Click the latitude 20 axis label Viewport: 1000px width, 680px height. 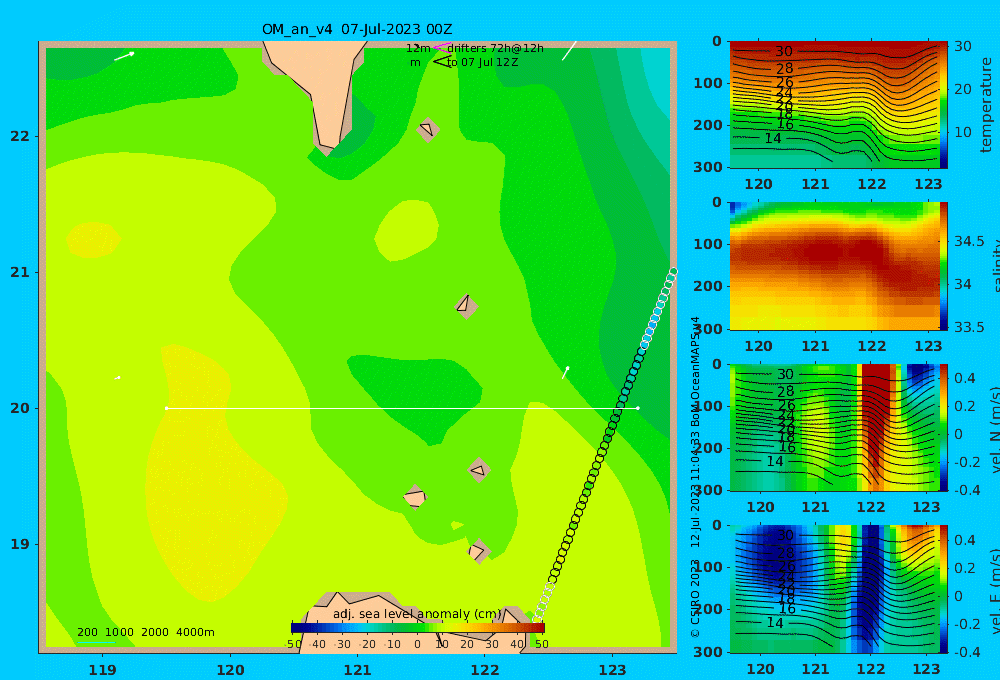coord(20,408)
